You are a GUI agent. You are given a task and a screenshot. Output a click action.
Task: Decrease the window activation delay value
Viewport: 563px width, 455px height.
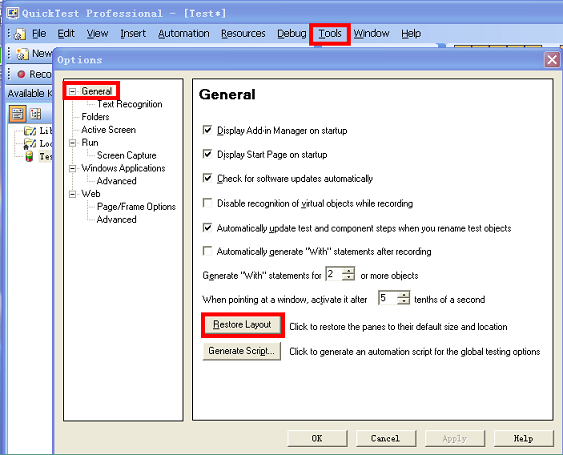404,301
